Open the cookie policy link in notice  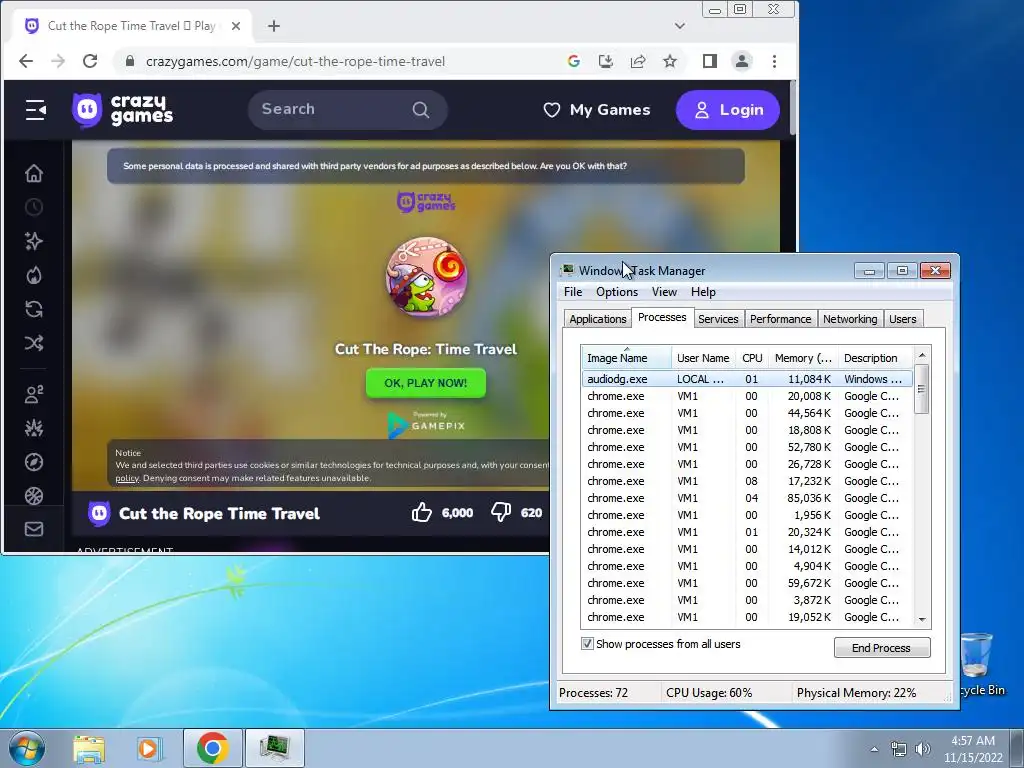(127, 478)
